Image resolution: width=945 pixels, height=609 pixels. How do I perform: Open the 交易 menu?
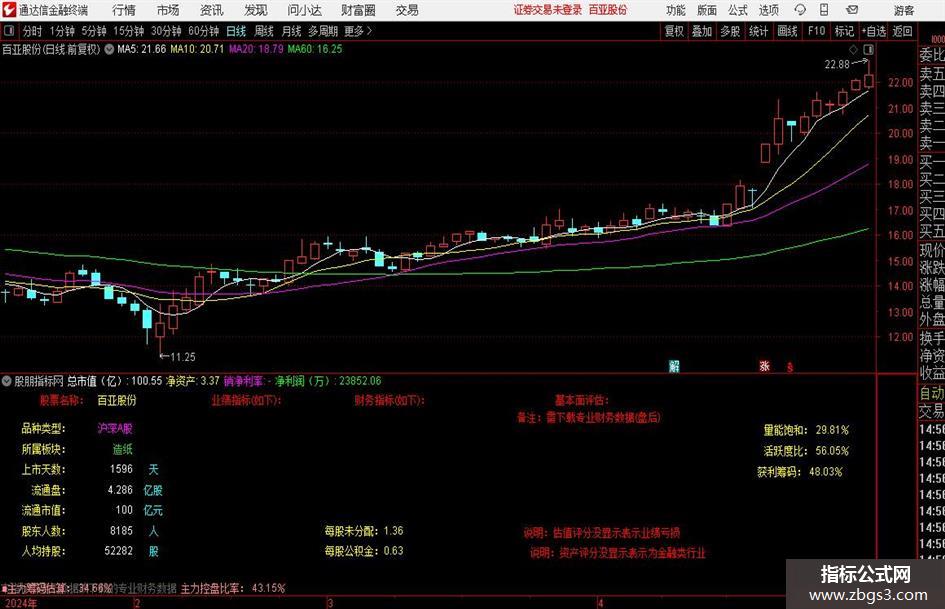[x=407, y=10]
